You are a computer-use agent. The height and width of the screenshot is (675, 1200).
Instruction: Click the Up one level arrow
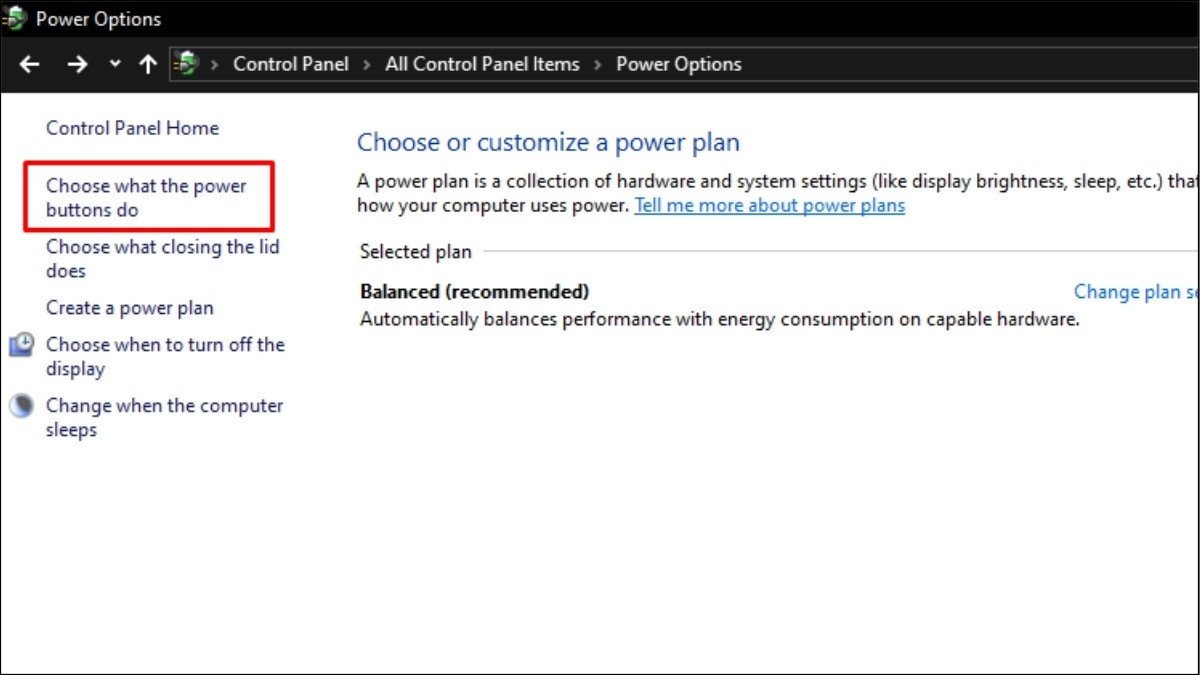tap(147, 63)
